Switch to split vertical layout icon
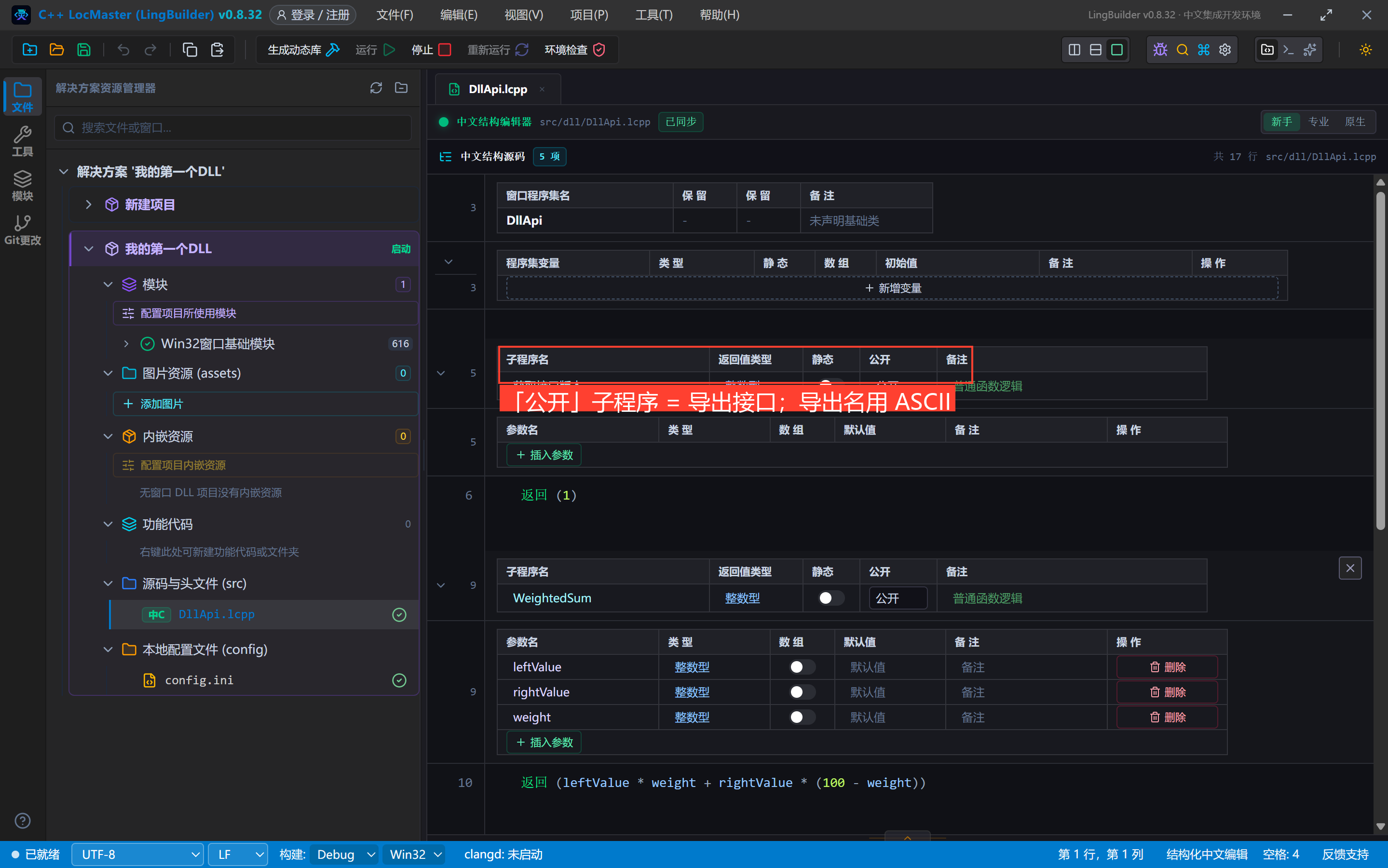1388x868 pixels. tap(1074, 50)
